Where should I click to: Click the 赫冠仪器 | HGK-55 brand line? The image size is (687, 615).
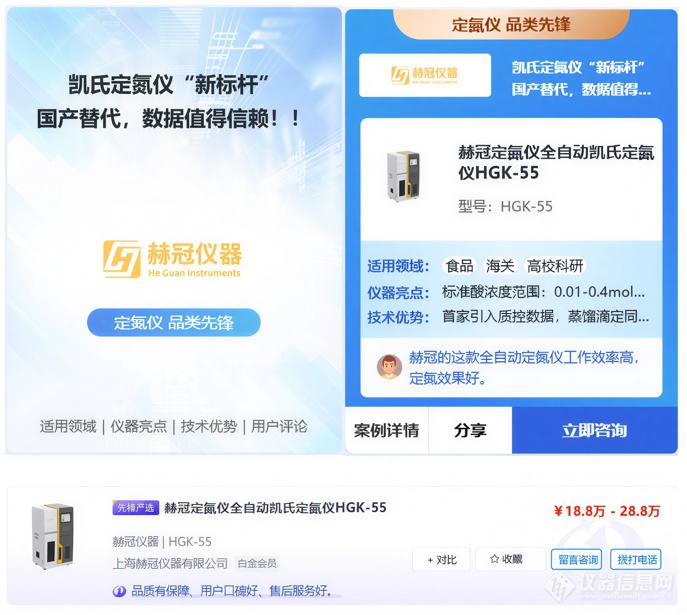tap(162, 542)
